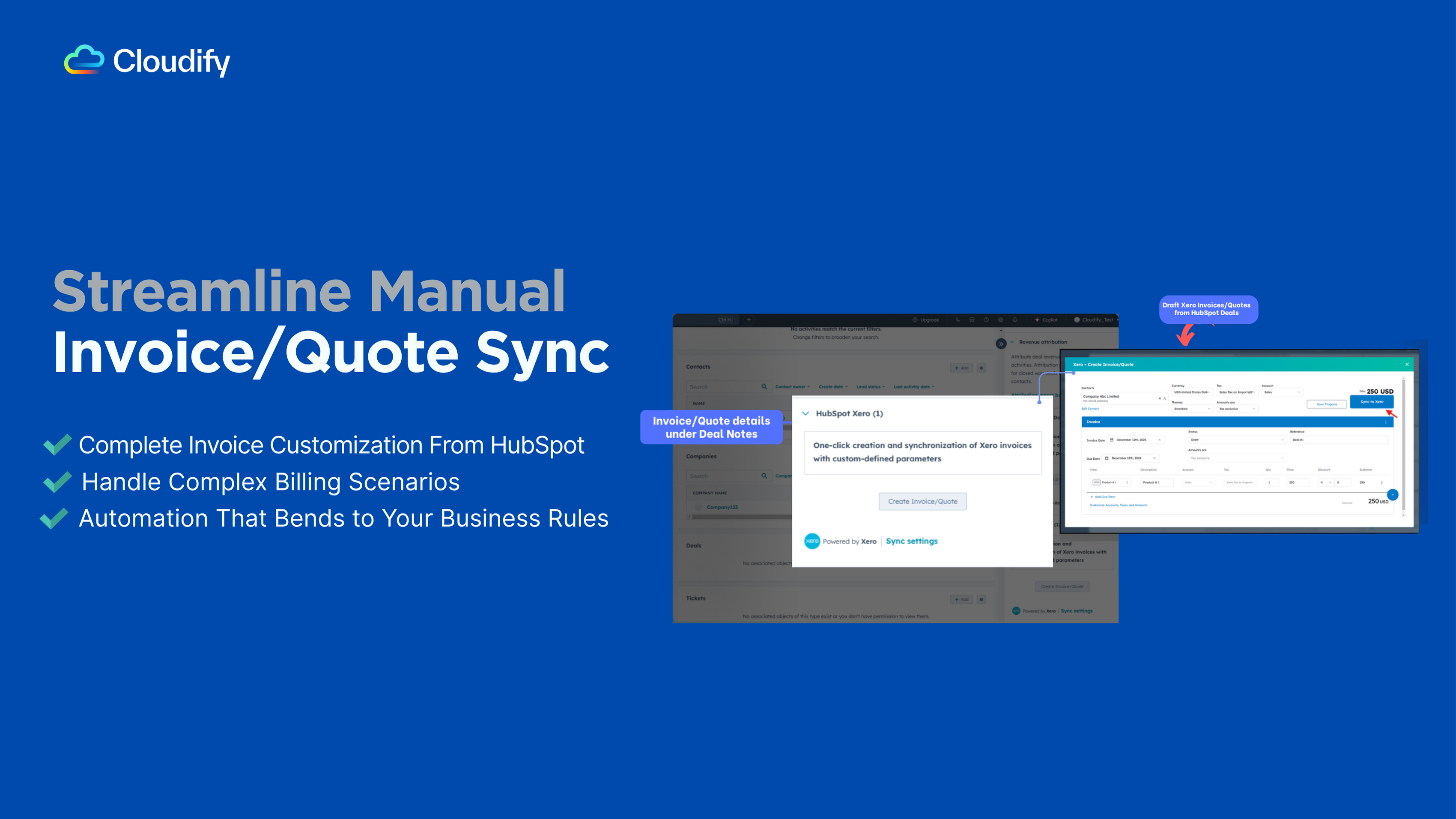Open the Company123 company link
This screenshot has height=819, width=1456.
tap(722, 507)
